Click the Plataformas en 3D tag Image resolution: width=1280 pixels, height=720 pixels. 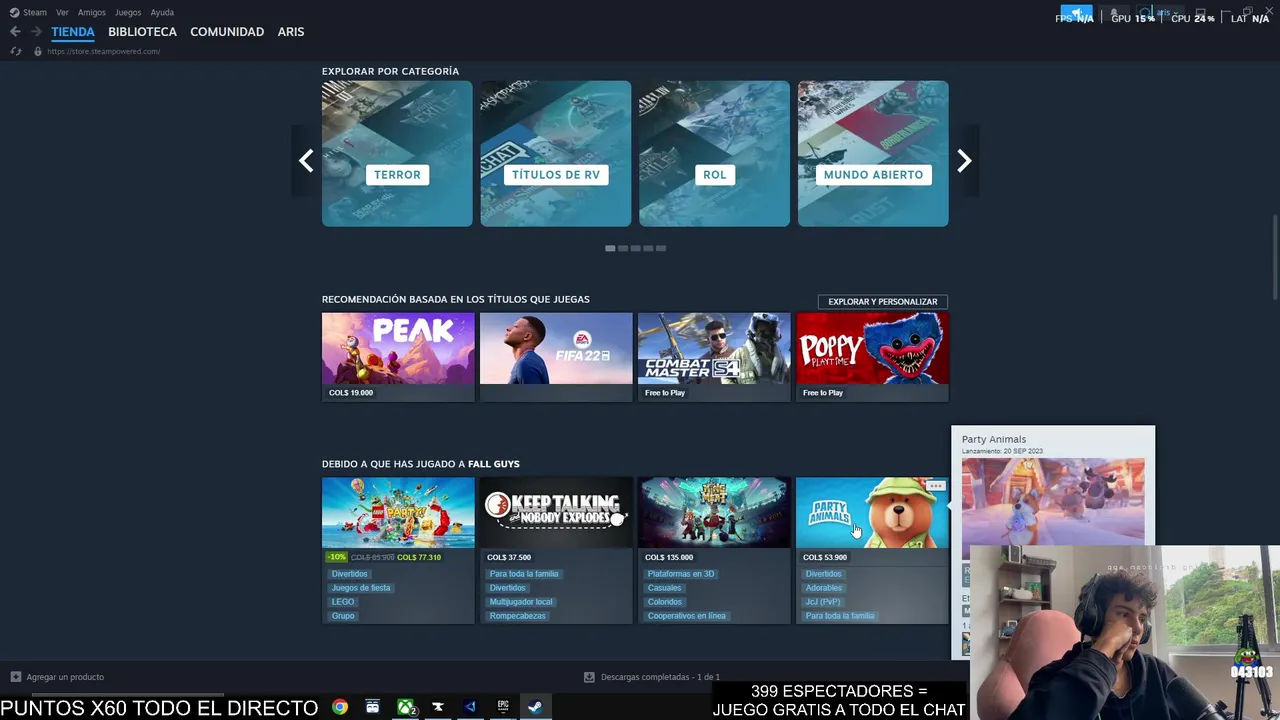click(x=681, y=574)
